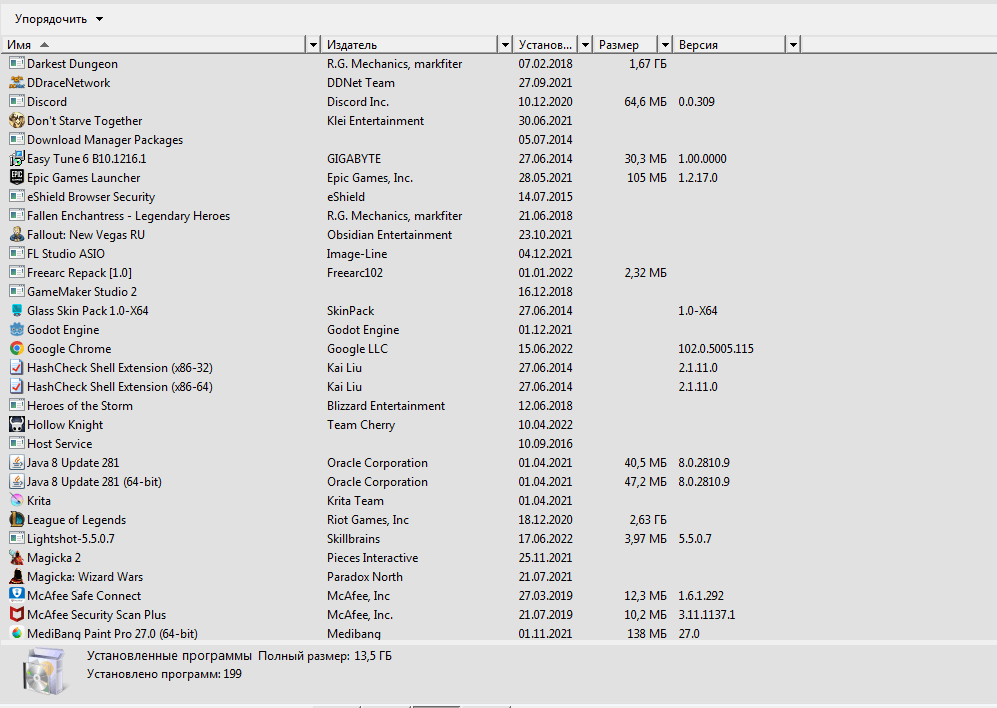Select the Lightshot-5.5.0.7 icon
997x708 pixels.
tap(17, 539)
